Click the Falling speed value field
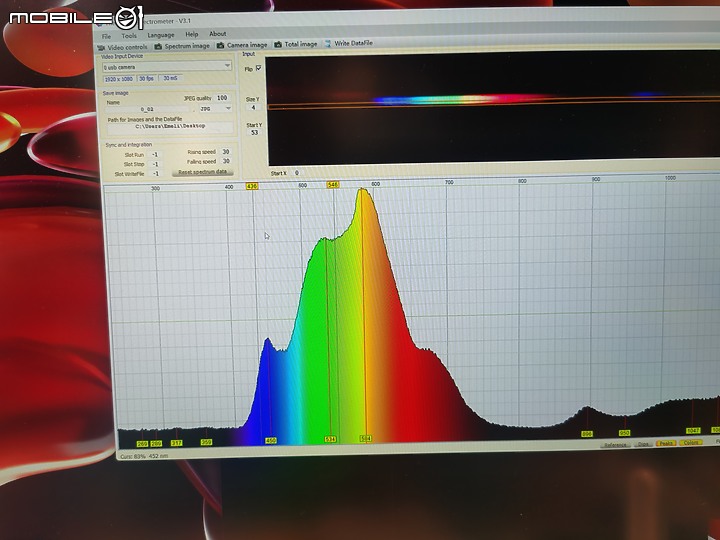The image size is (720, 540). tap(226, 162)
